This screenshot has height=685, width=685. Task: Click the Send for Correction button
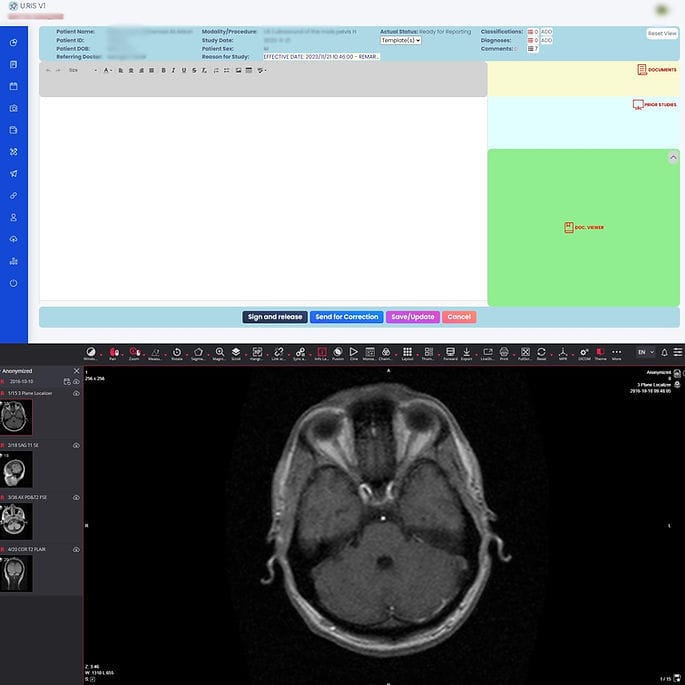[x=346, y=317]
